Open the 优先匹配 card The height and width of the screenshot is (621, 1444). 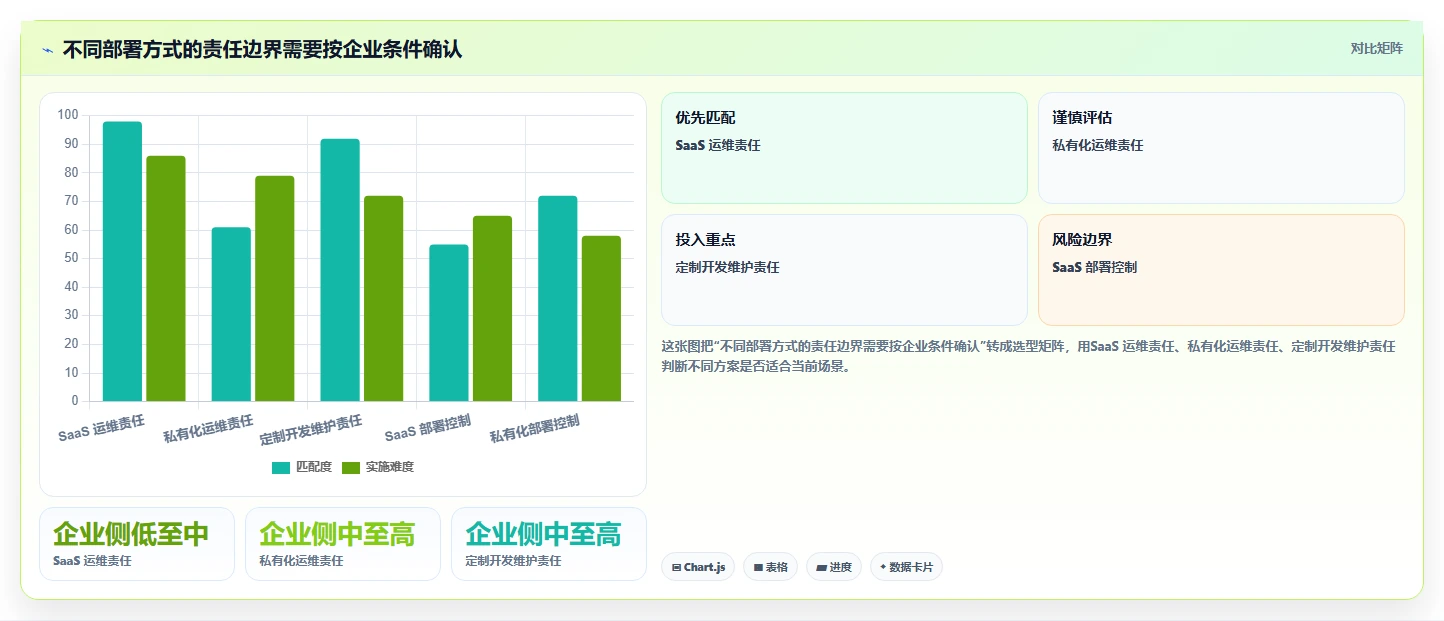844,148
